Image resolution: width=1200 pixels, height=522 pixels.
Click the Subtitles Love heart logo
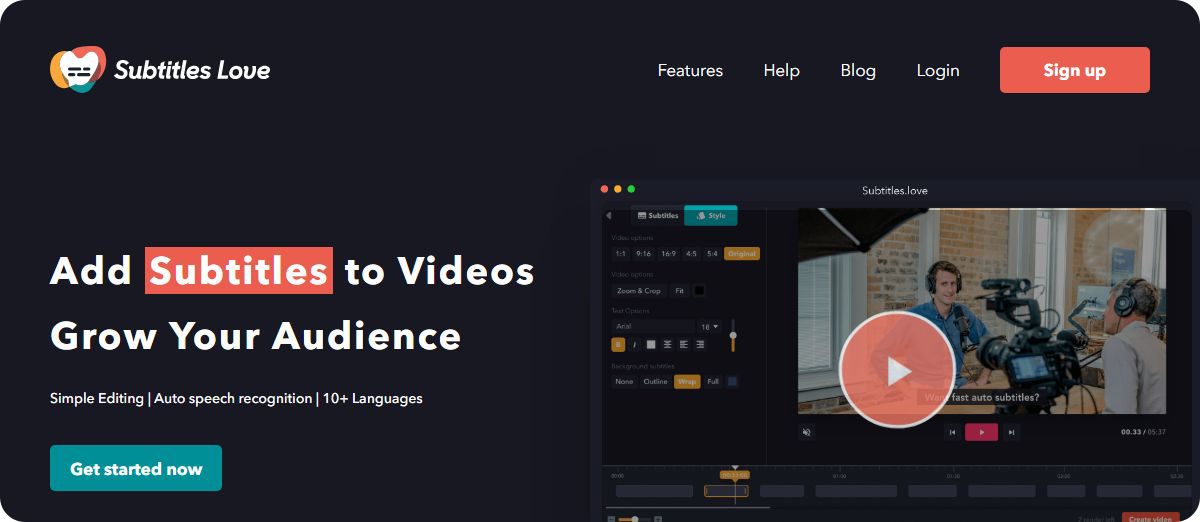click(x=78, y=70)
